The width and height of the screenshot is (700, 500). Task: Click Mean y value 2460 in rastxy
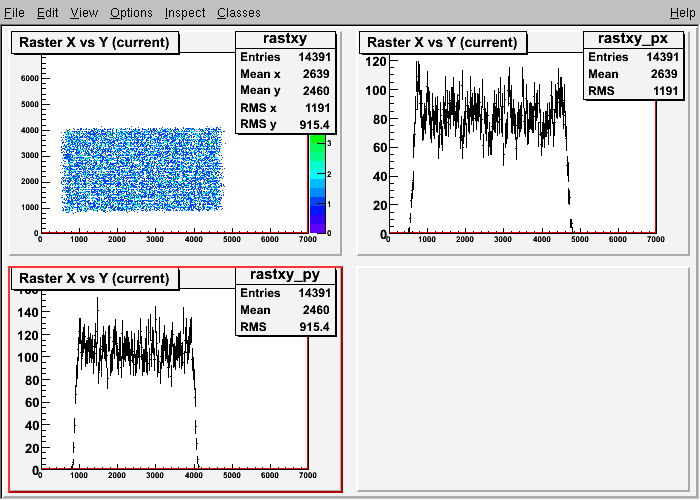pos(316,91)
